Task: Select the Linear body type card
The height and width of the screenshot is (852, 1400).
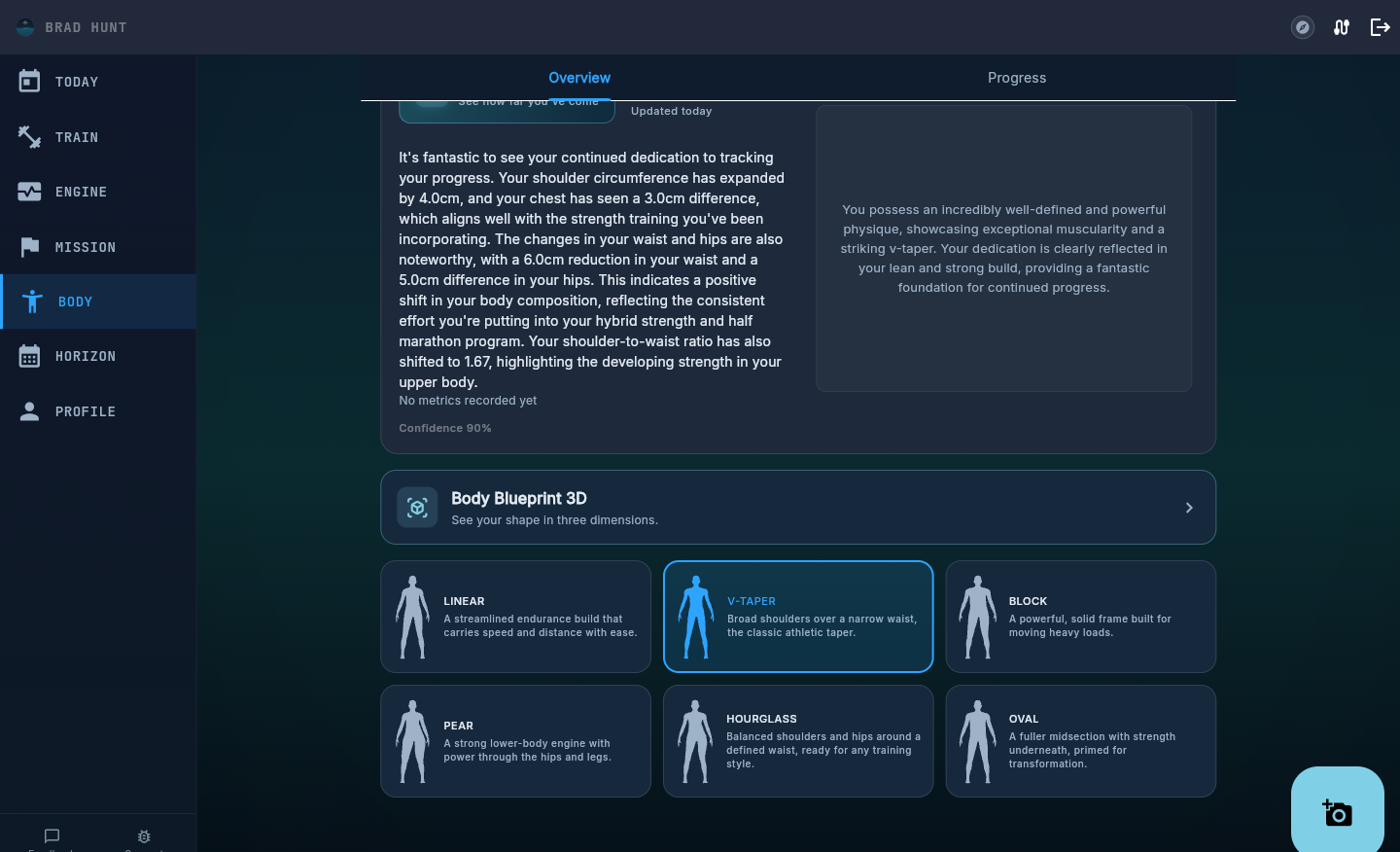Action: click(x=515, y=617)
